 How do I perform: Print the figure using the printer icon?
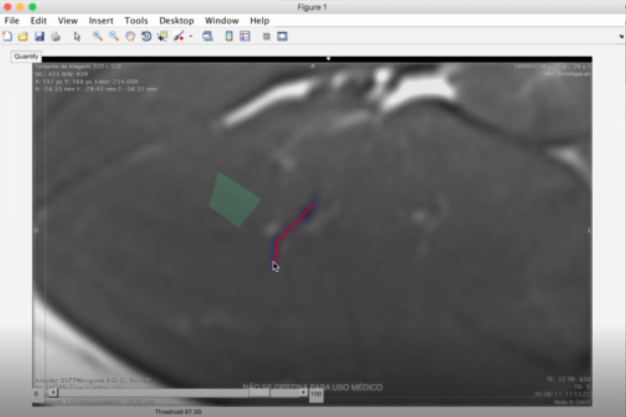(55, 36)
